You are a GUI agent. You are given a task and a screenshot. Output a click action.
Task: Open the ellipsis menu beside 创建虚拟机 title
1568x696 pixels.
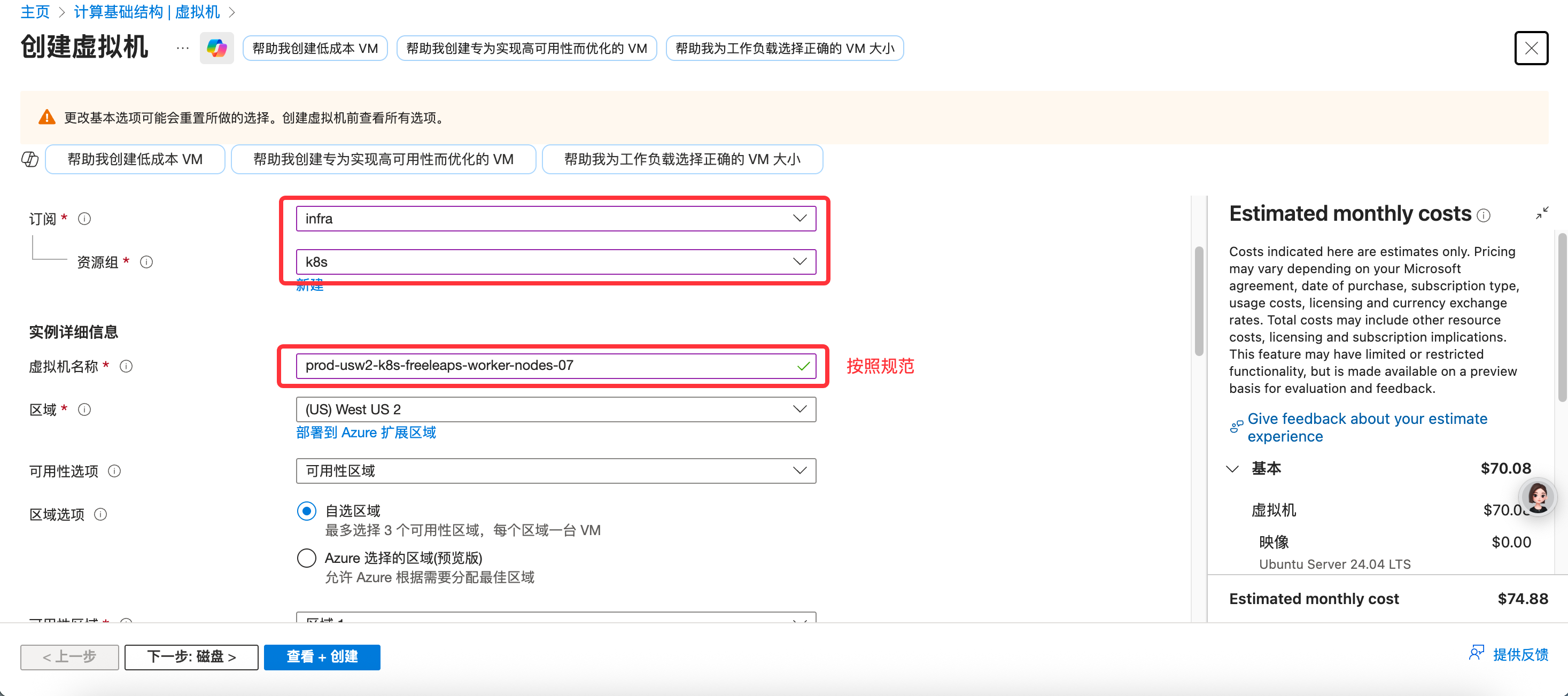pyautogui.click(x=182, y=48)
